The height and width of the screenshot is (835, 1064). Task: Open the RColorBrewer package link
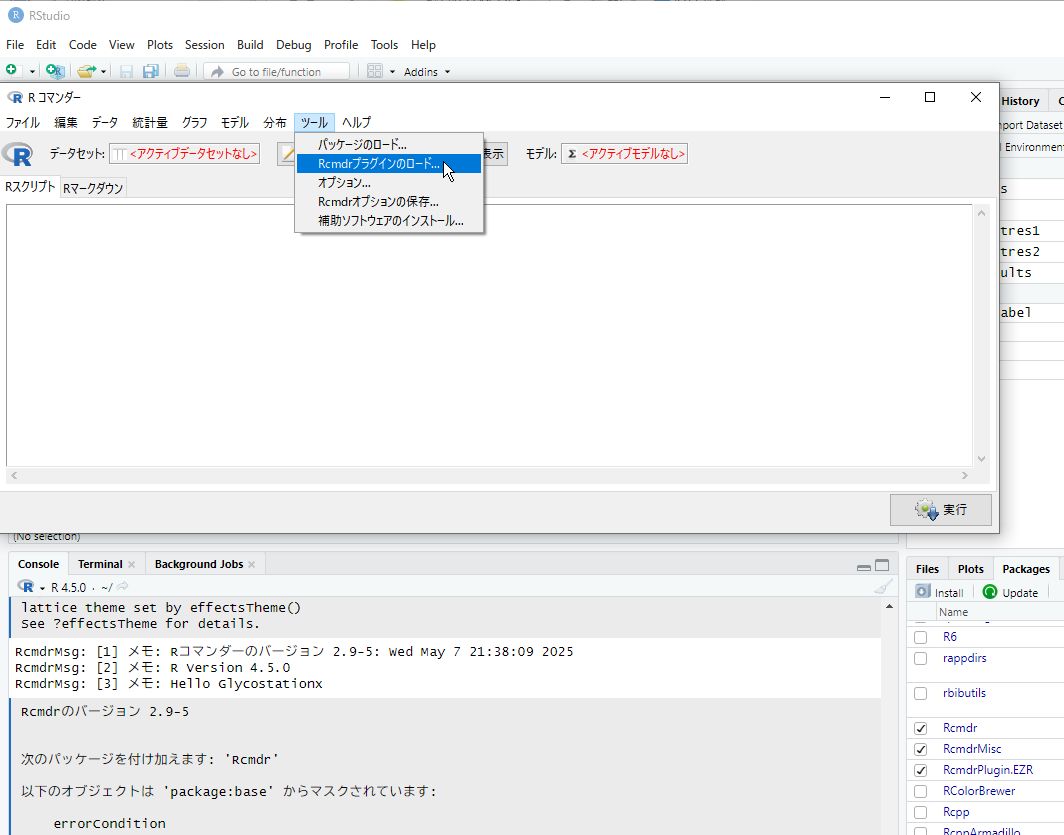click(x=979, y=792)
